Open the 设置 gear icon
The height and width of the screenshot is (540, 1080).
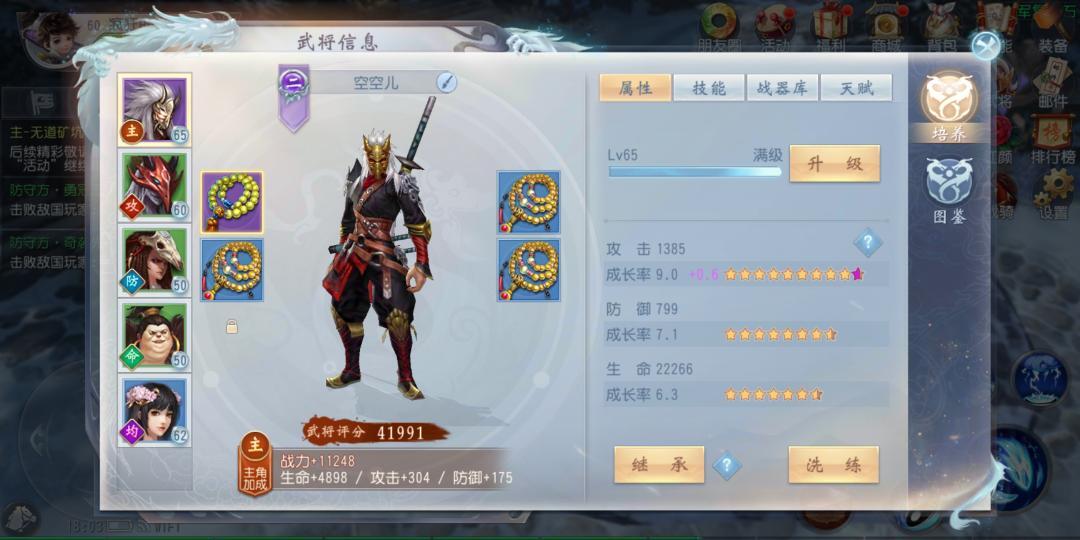1053,194
